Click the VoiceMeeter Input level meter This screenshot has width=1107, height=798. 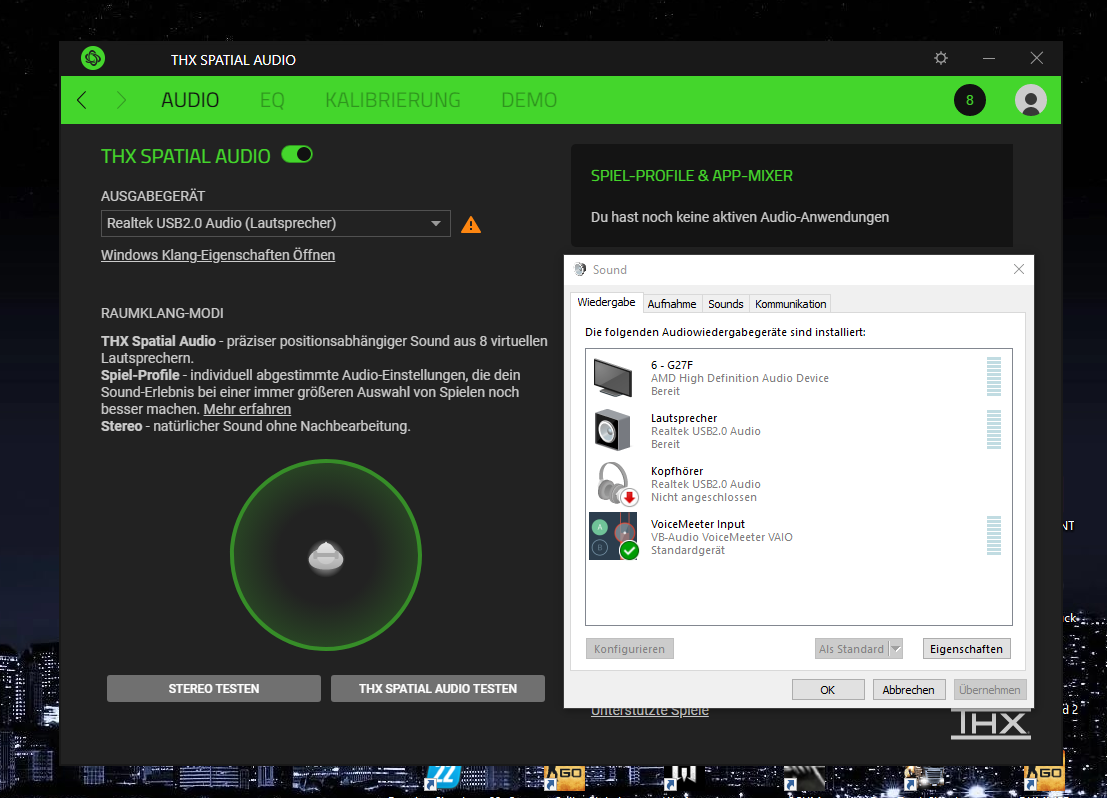point(994,535)
